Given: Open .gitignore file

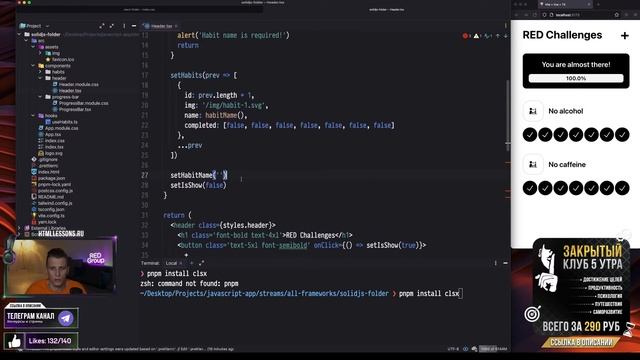Looking at the screenshot, I should [44, 160].
